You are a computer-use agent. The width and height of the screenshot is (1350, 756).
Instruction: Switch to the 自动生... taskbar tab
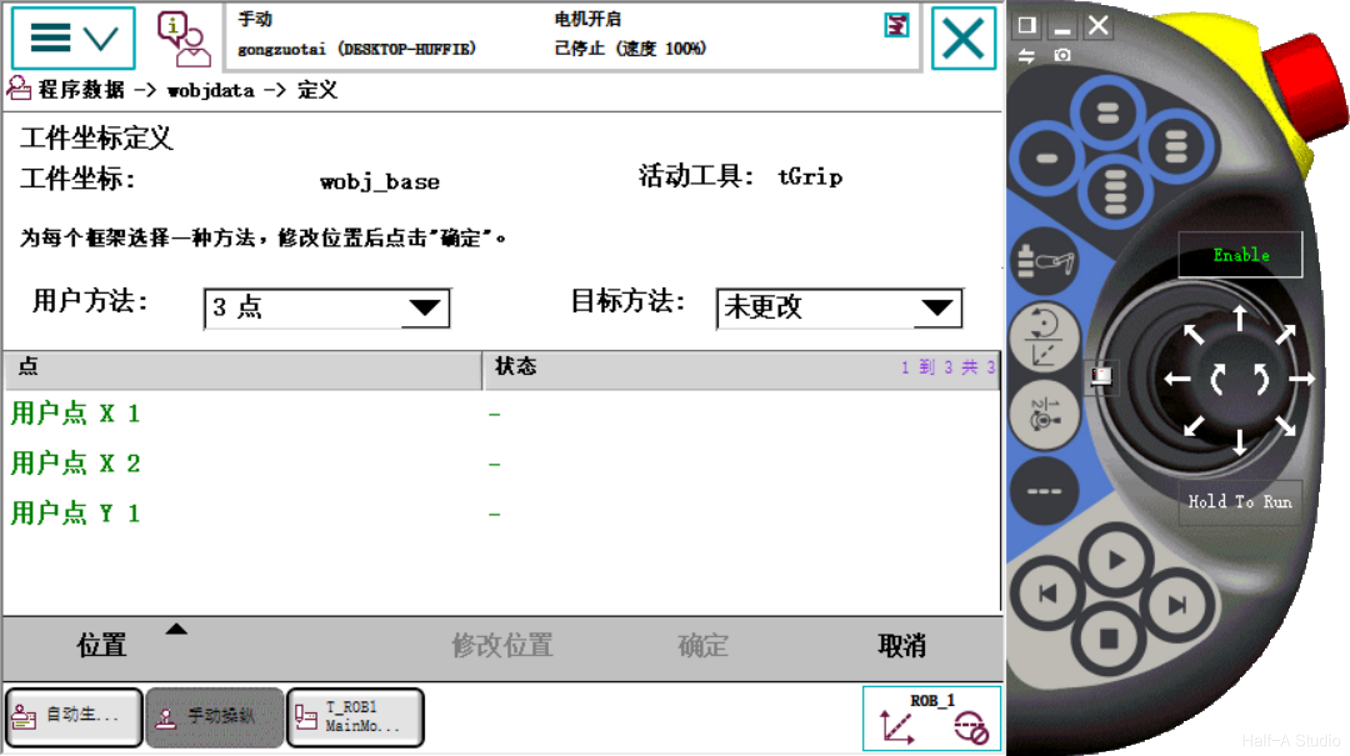pyautogui.click(x=74, y=716)
